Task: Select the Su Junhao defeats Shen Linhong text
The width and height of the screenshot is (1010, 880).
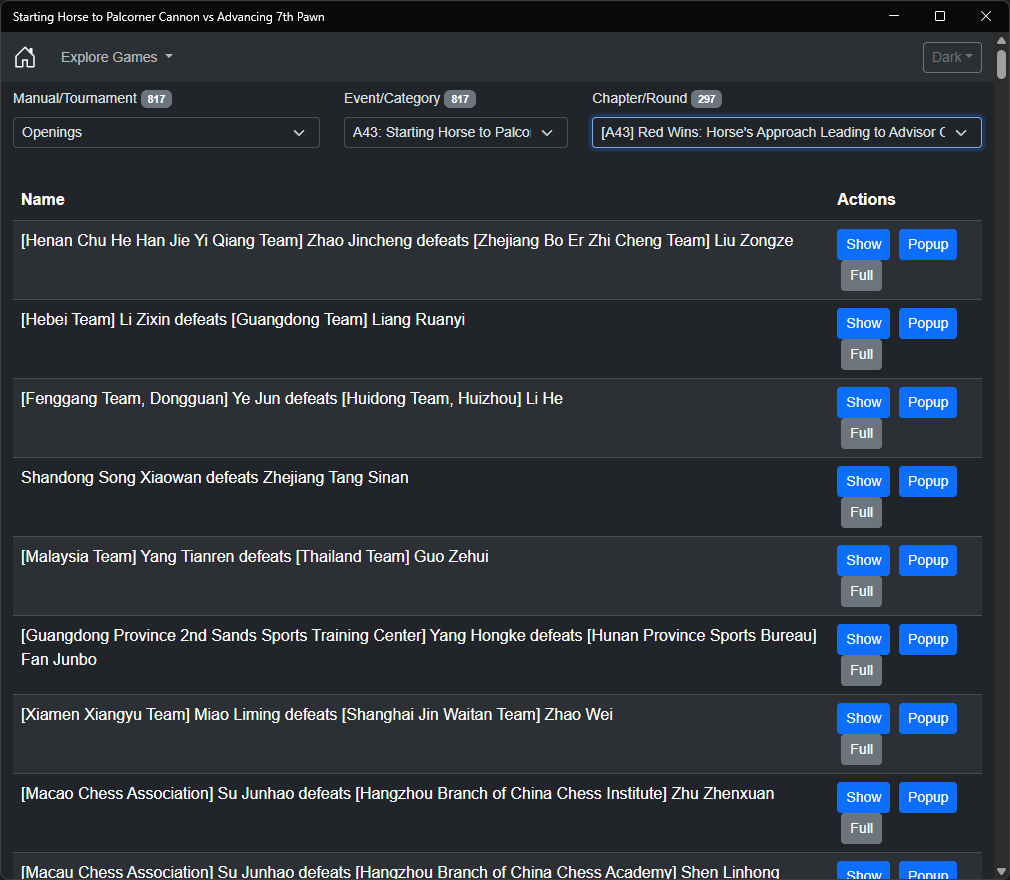Action: click(x=399, y=872)
